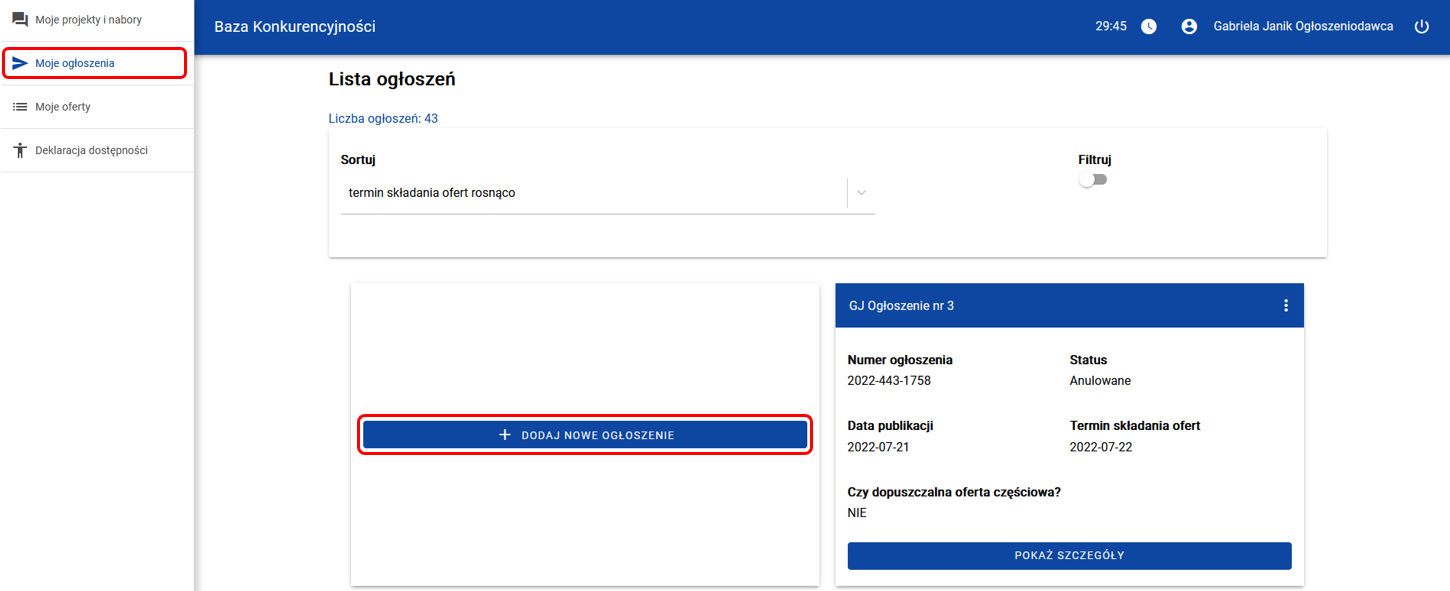Click the list icon beside Moje oferty

[19, 107]
